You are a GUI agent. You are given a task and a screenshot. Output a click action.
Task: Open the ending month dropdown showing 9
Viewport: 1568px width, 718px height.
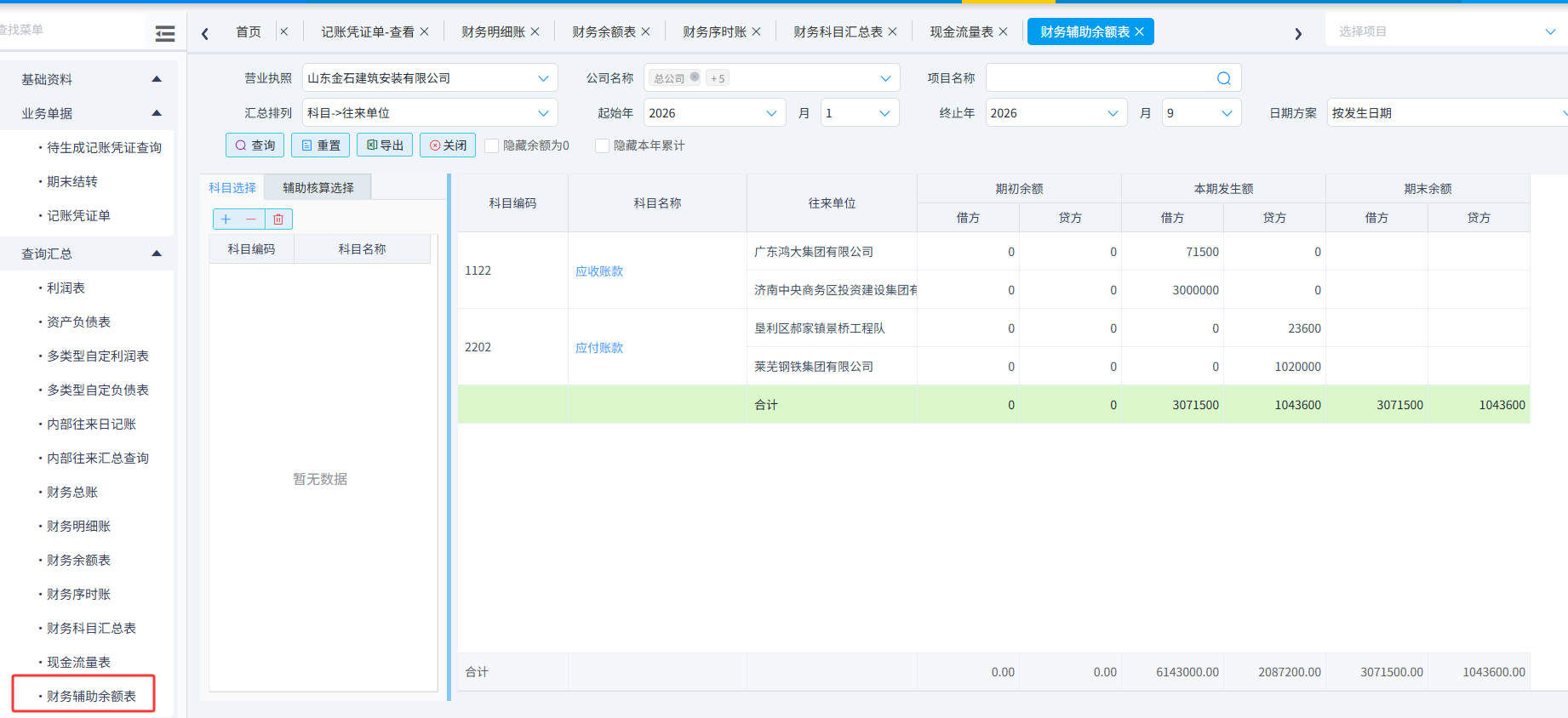[1202, 113]
